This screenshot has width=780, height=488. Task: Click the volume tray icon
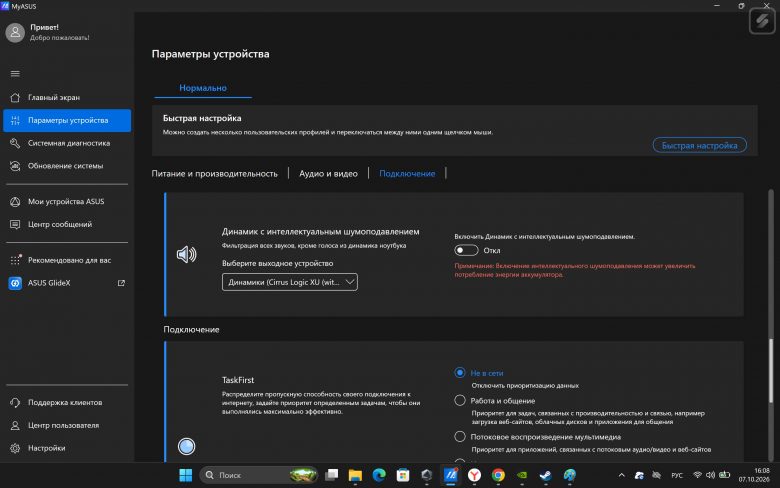point(710,475)
